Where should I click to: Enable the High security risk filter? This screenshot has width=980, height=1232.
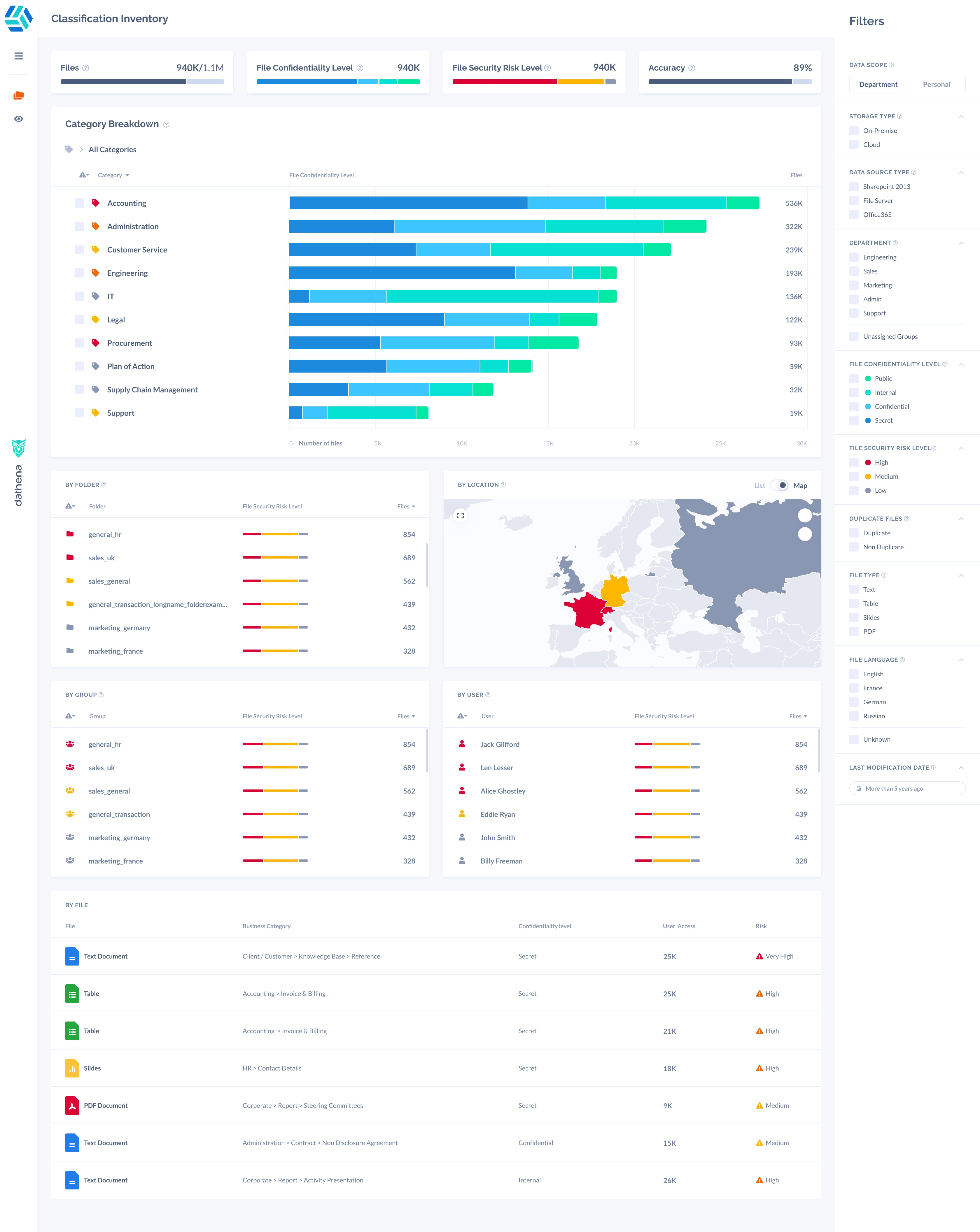pyautogui.click(x=854, y=463)
